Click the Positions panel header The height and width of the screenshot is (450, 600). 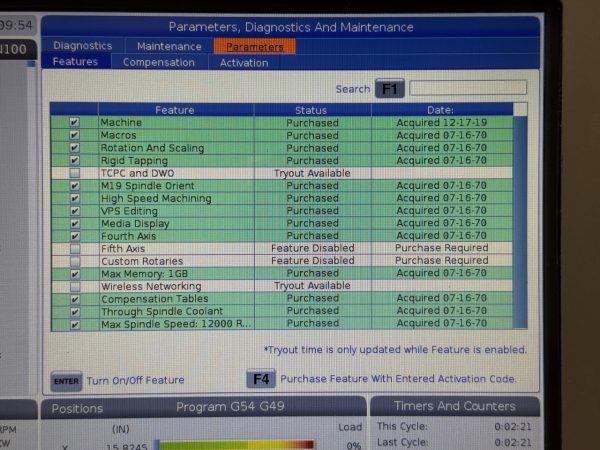click(x=77, y=408)
